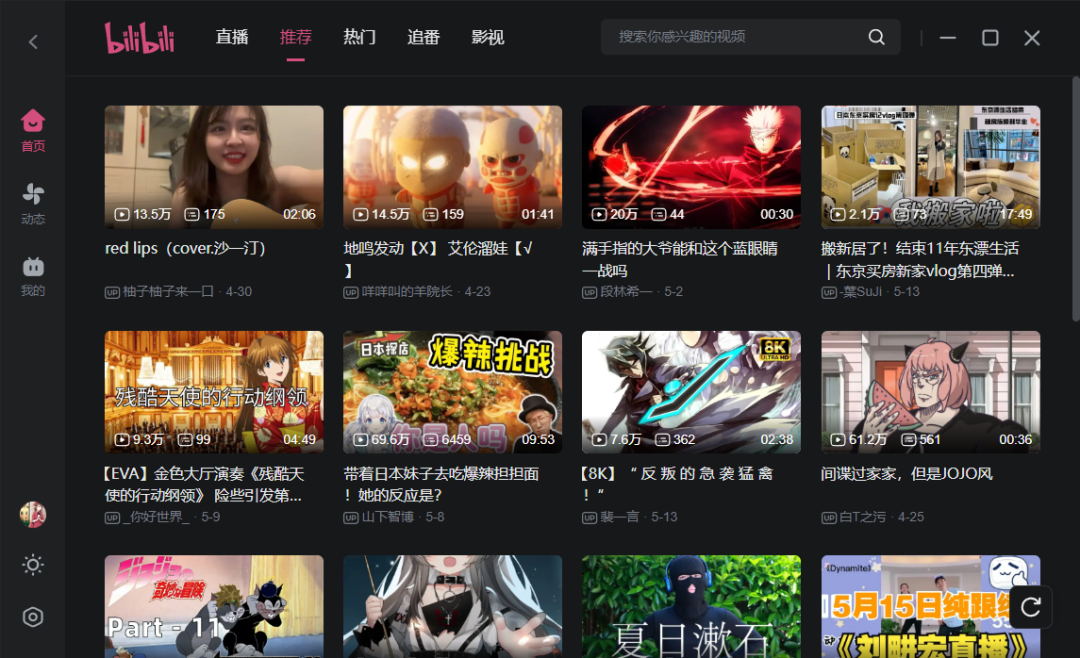Open 满手指的大爷 red anime thumbnail
This screenshot has width=1080, height=658.
click(x=691, y=167)
